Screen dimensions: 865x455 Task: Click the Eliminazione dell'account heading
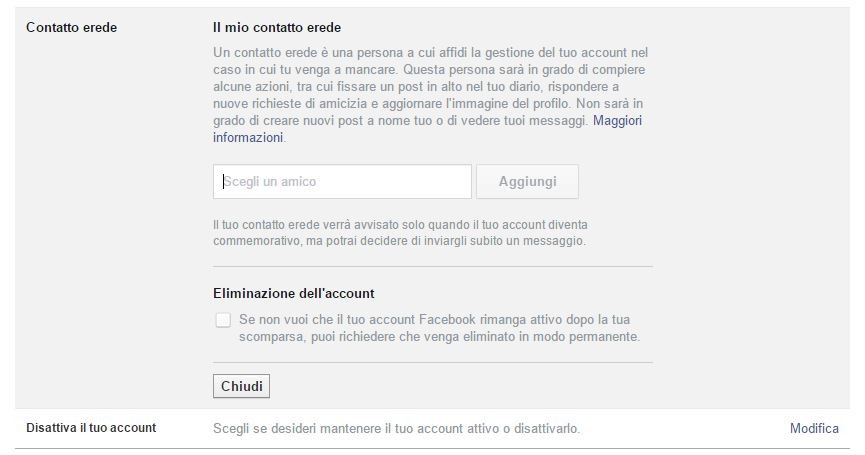tap(294, 294)
